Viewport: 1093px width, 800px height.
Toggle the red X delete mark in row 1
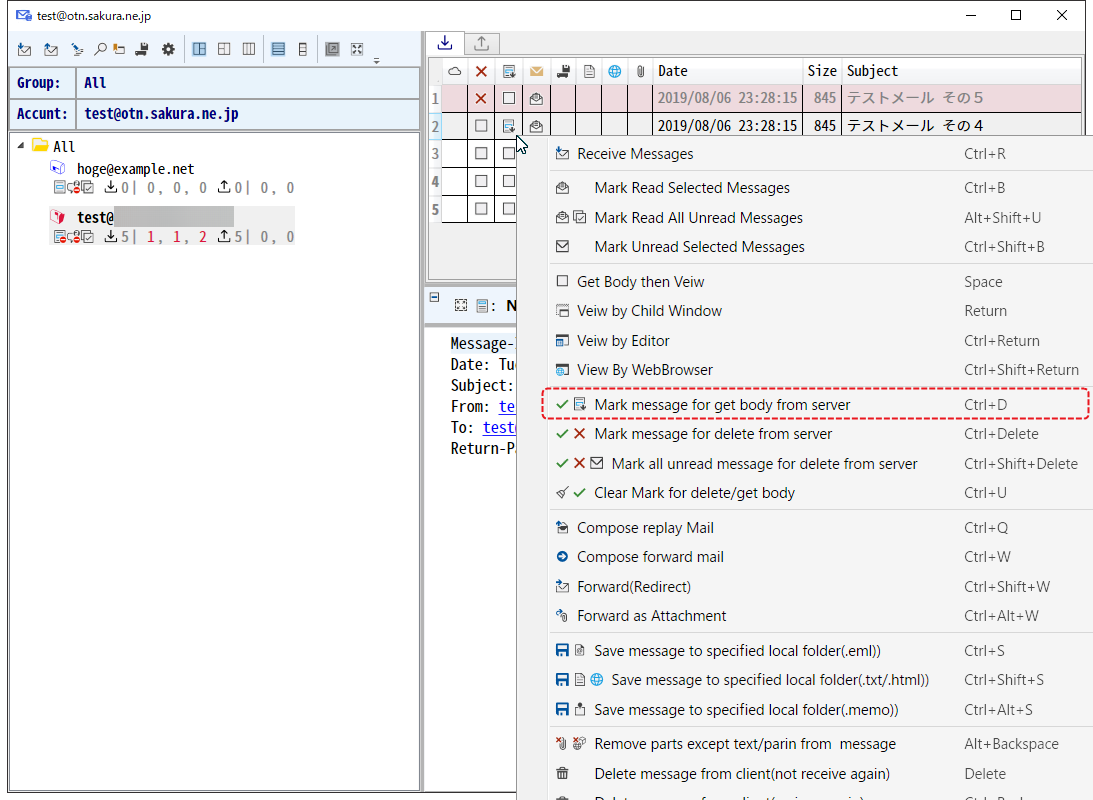[481, 98]
